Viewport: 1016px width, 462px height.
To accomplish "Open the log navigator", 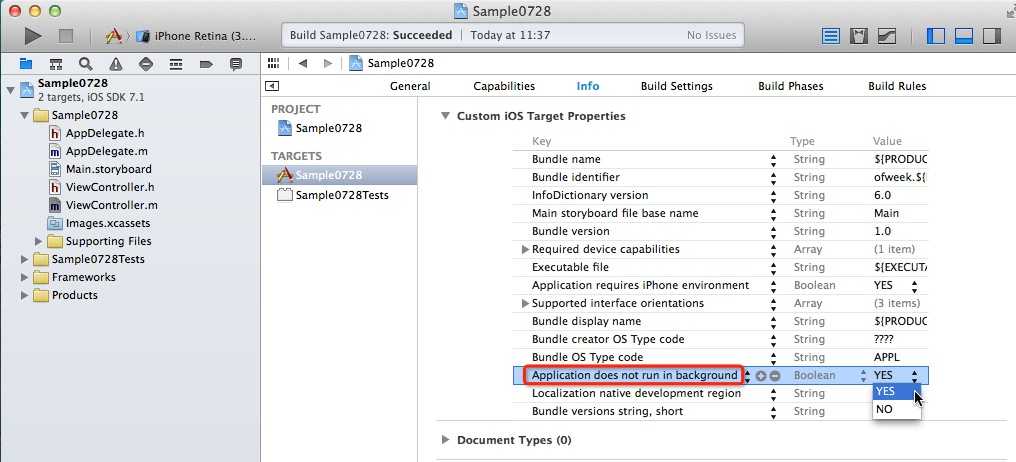I will (x=236, y=64).
